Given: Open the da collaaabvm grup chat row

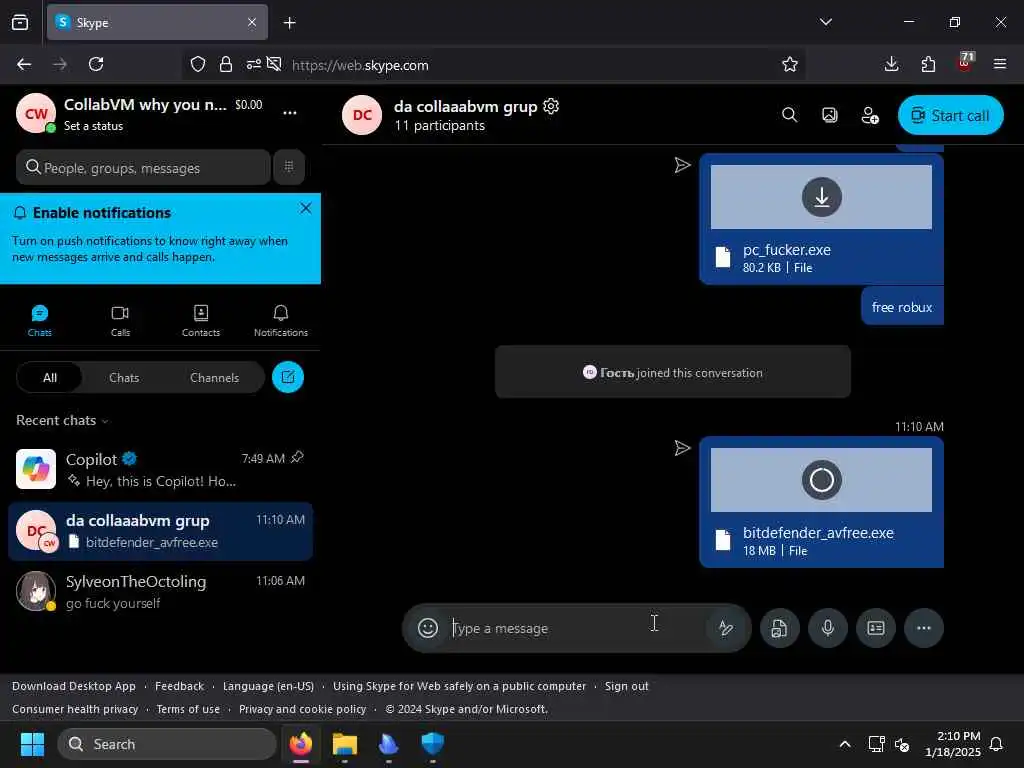Looking at the screenshot, I should (160, 531).
